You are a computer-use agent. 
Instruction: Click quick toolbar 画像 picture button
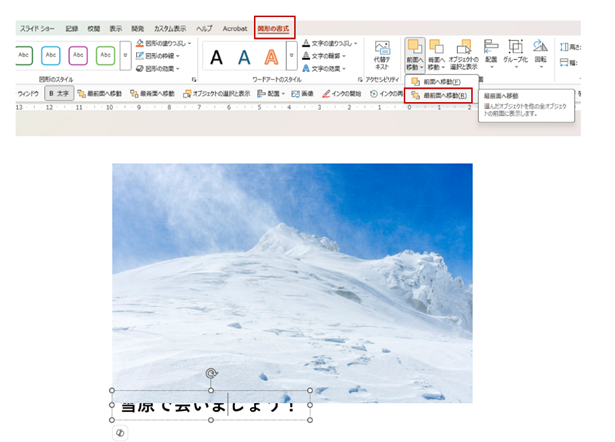pyautogui.click(x=302, y=94)
